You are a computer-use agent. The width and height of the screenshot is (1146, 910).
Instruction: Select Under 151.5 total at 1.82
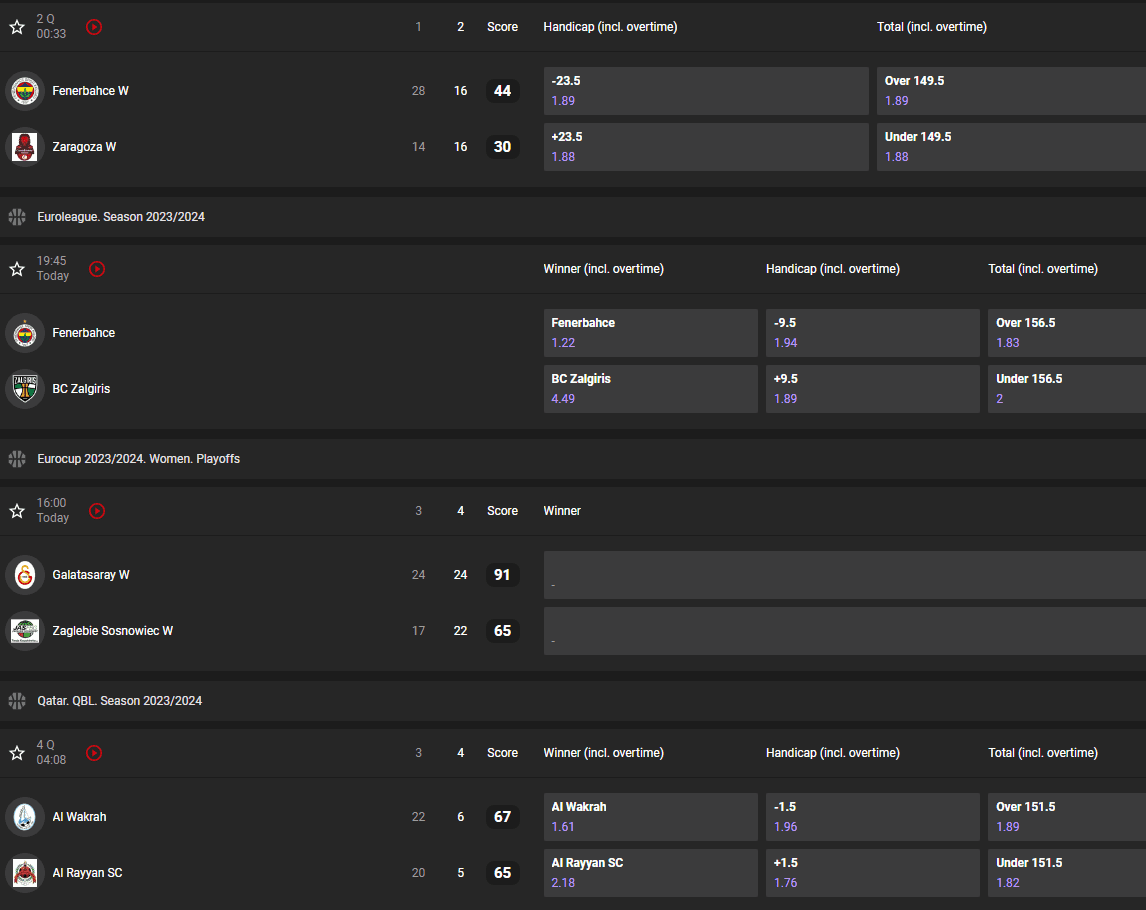tap(1067, 873)
